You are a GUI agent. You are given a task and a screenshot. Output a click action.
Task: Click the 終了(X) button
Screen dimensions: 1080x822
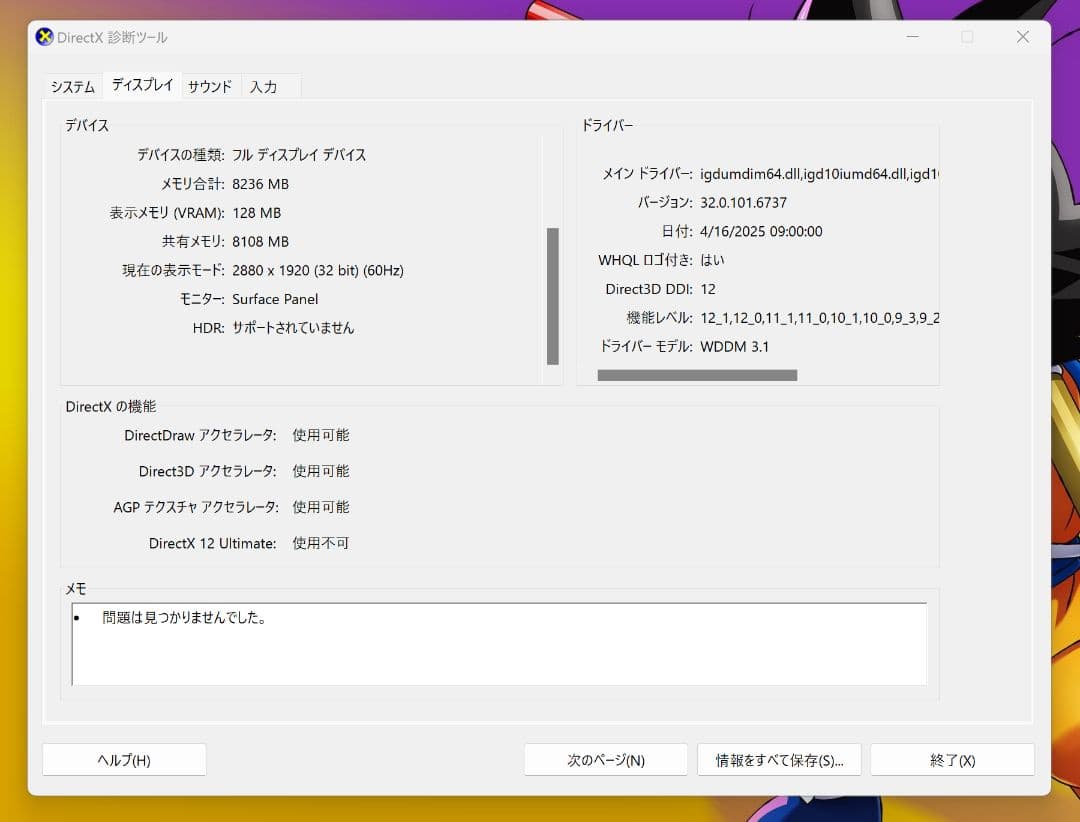(x=952, y=759)
